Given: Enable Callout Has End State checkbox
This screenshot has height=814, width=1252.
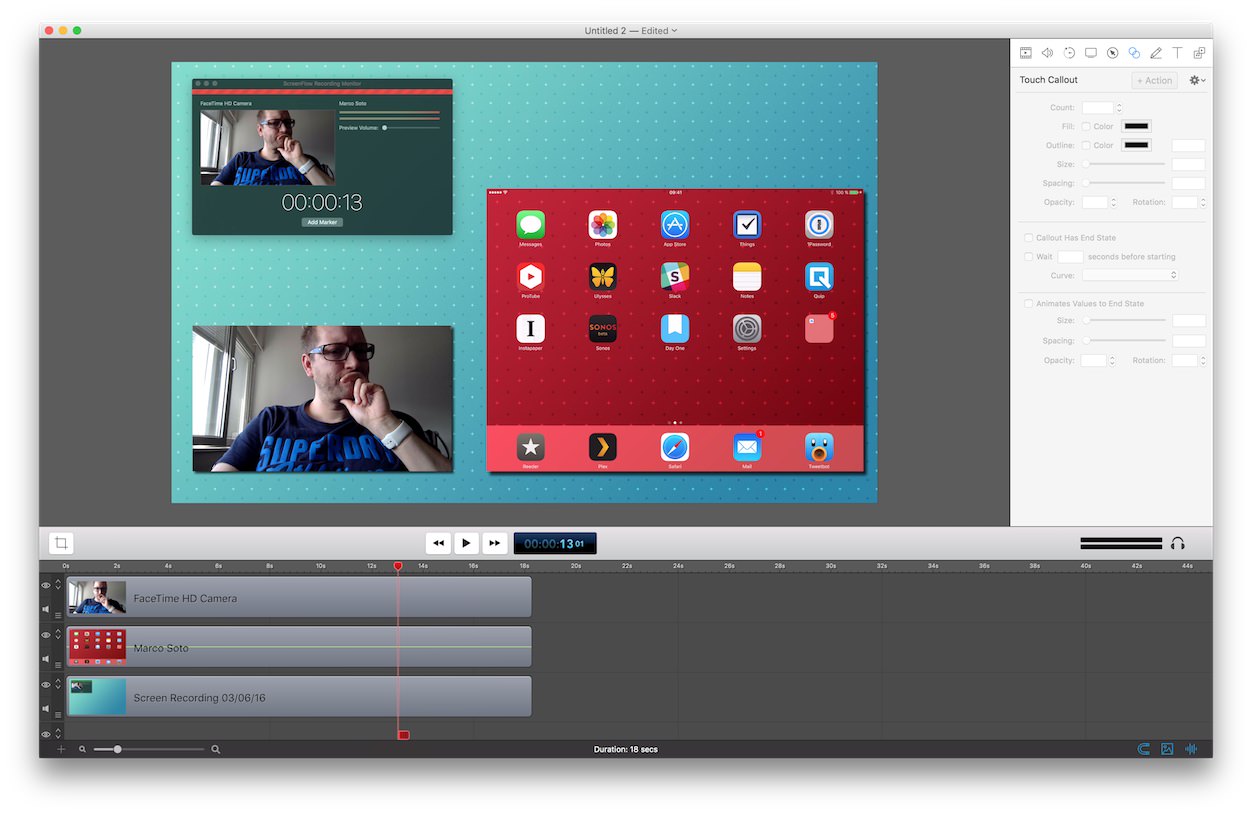Looking at the screenshot, I should pos(1028,238).
